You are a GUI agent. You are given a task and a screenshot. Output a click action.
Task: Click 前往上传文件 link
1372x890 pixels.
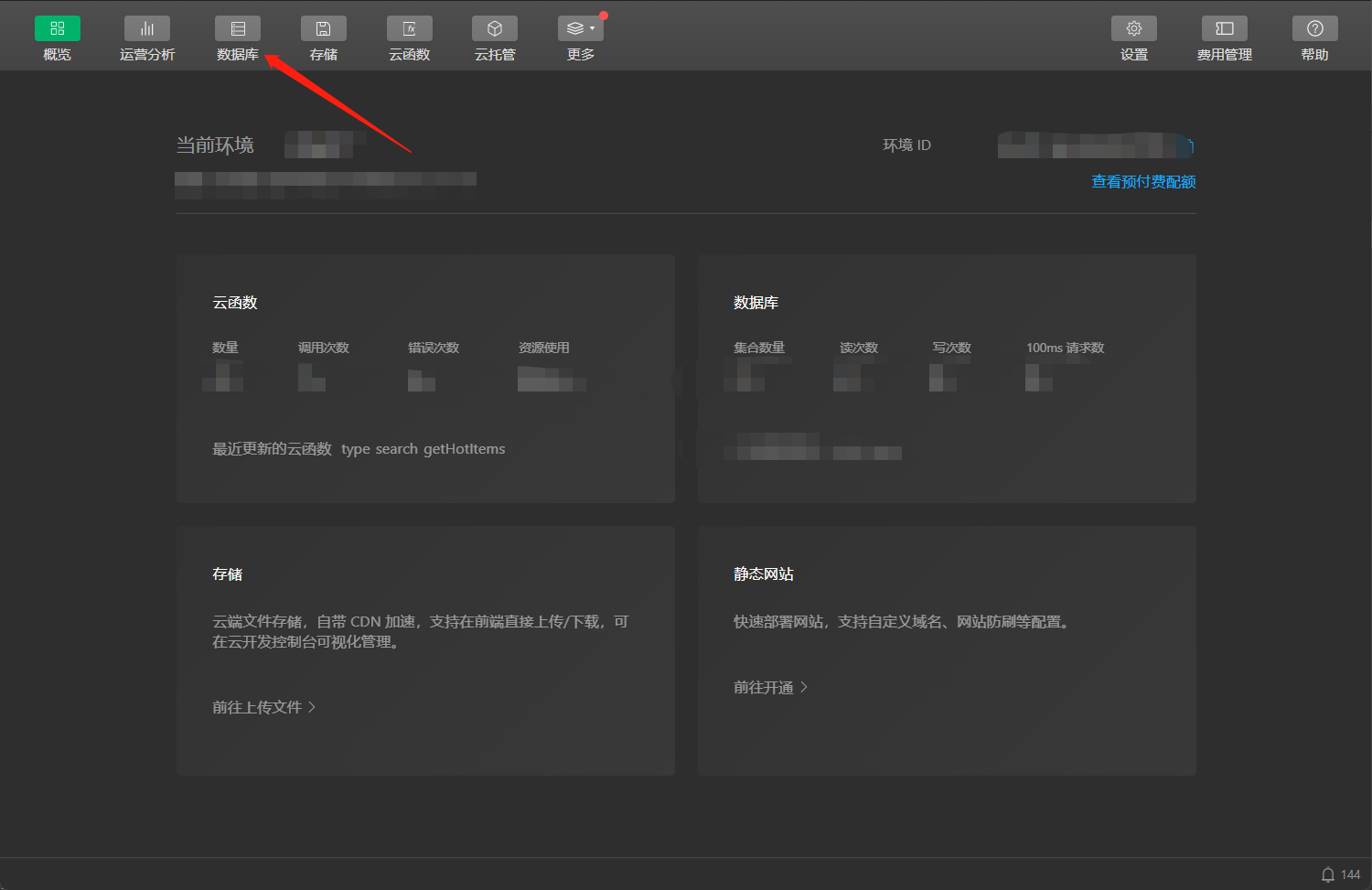[257, 707]
